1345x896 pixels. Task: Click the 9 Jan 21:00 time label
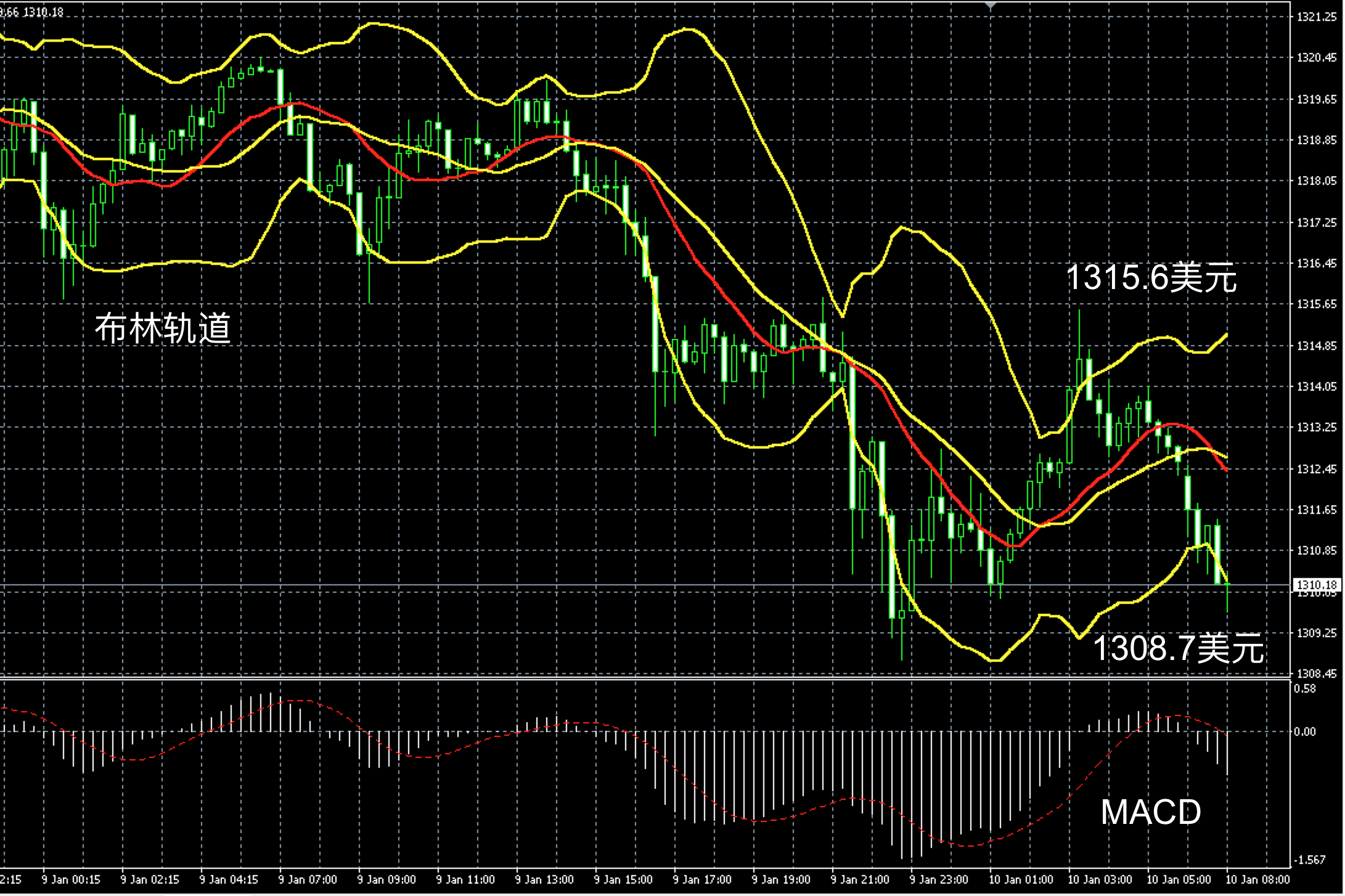point(860,879)
